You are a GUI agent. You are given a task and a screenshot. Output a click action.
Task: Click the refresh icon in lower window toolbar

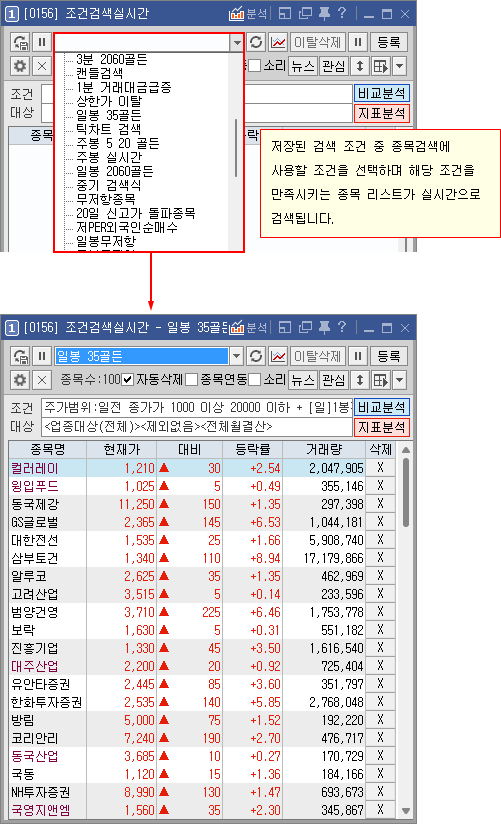pyautogui.click(x=256, y=356)
